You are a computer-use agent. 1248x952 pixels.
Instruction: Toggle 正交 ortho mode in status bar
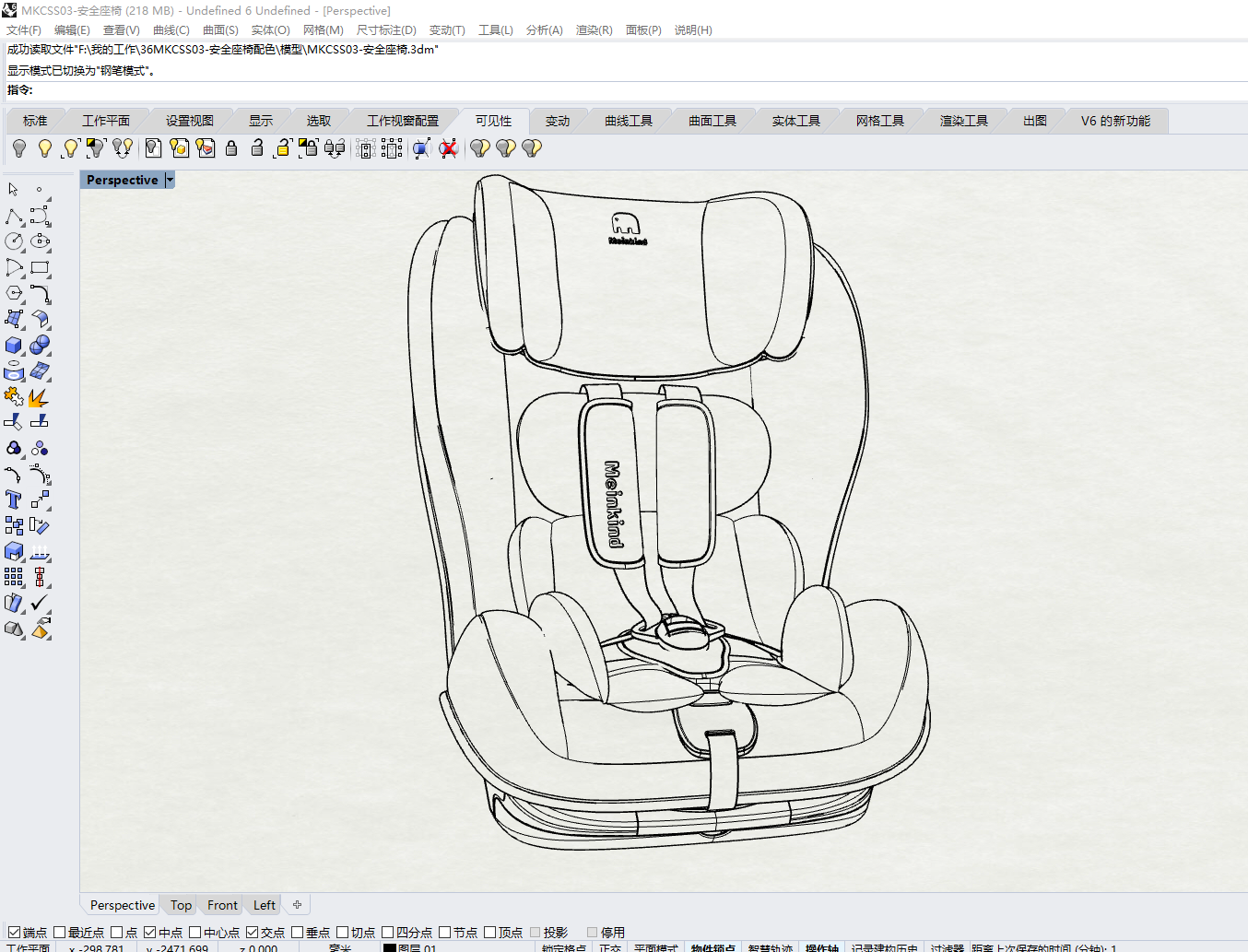[612, 948]
